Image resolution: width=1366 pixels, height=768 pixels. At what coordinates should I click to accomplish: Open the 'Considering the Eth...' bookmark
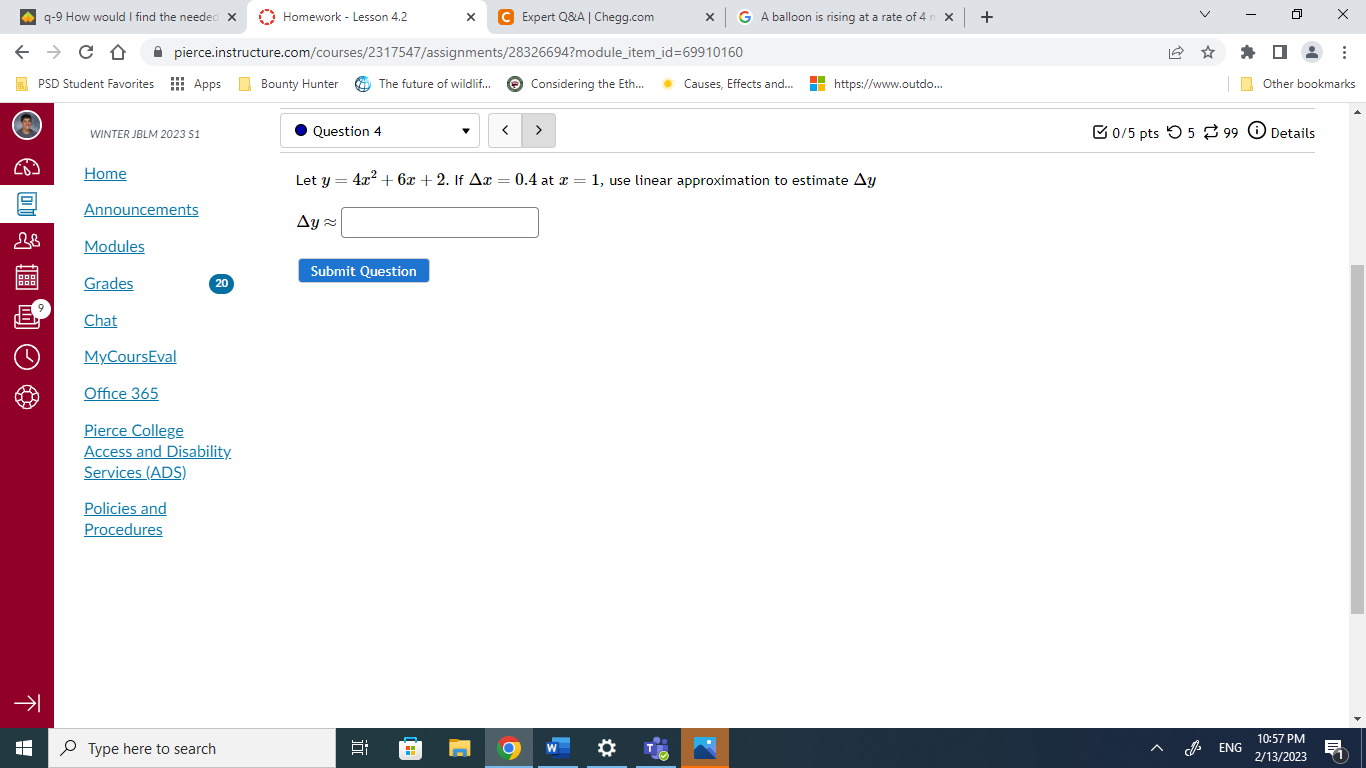pos(576,84)
